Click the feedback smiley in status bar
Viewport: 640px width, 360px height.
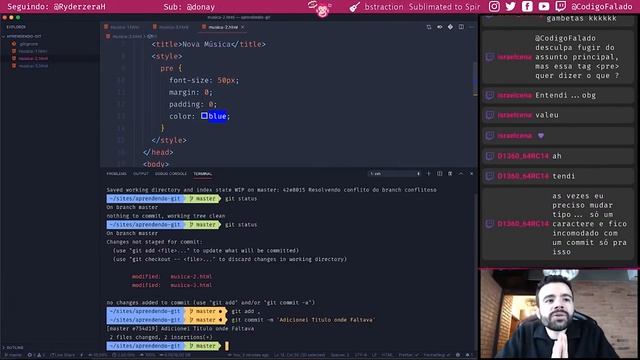point(458,355)
